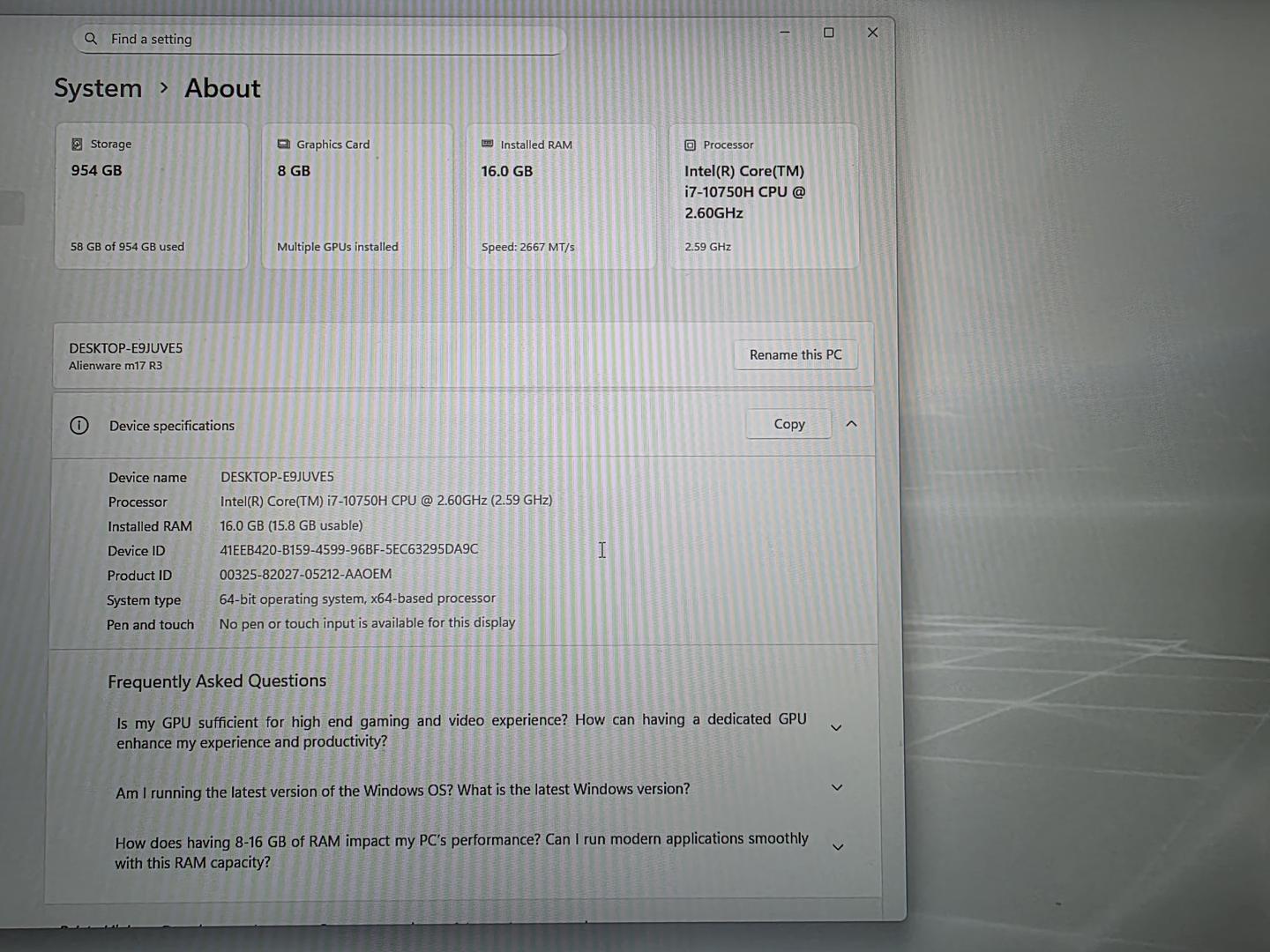This screenshot has height=952, width=1270.
Task: Click the 8 GB graphics card value
Action: click(294, 171)
